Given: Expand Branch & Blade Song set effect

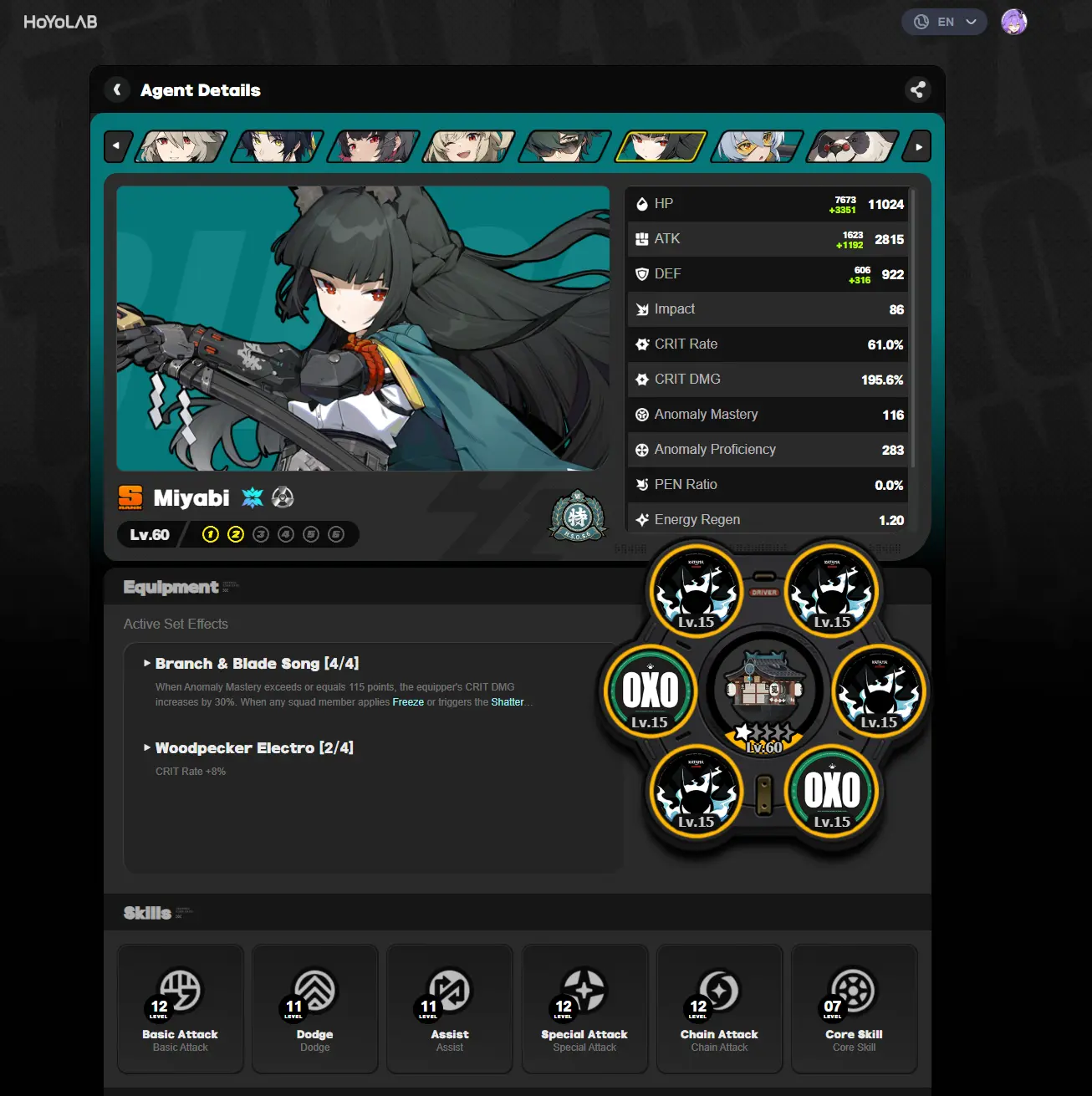Looking at the screenshot, I should point(251,663).
